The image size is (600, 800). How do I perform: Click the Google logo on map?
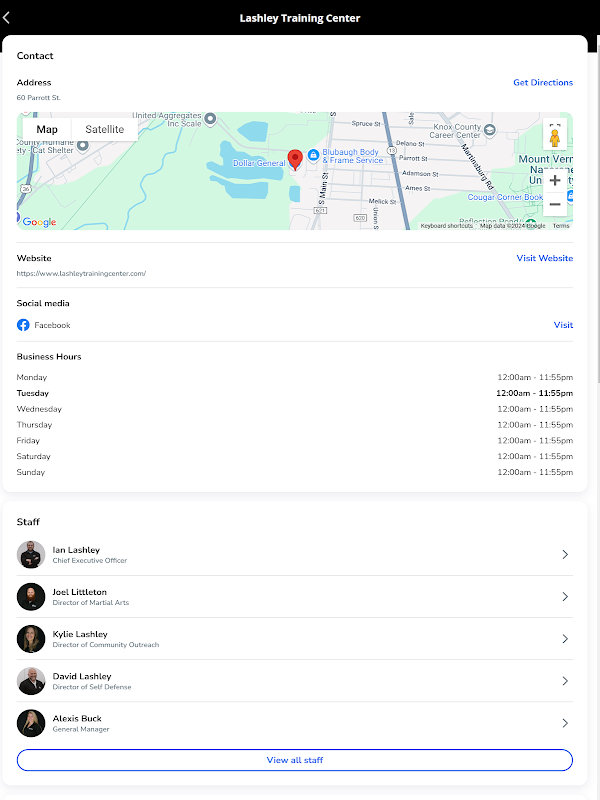click(x=39, y=222)
